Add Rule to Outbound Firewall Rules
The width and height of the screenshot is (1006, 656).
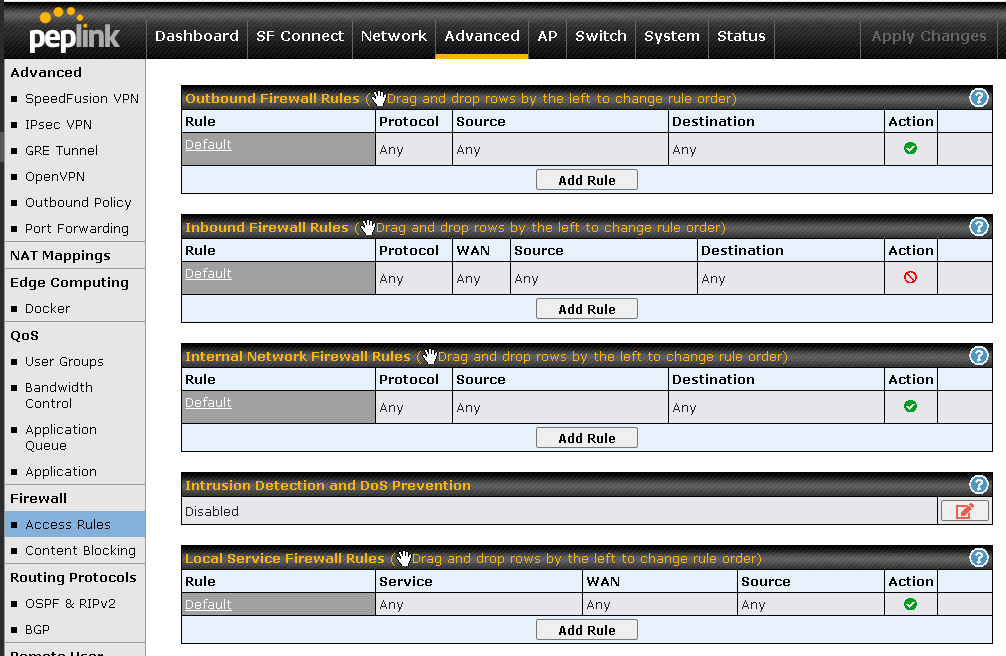click(x=586, y=180)
